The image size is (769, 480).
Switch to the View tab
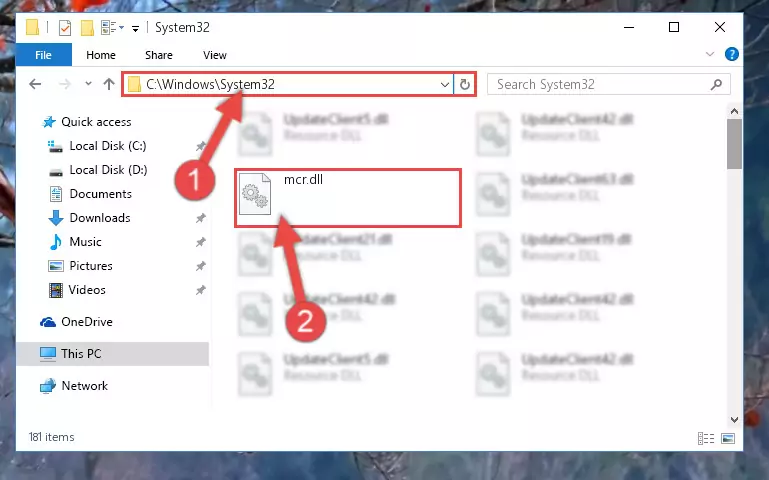click(215, 55)
